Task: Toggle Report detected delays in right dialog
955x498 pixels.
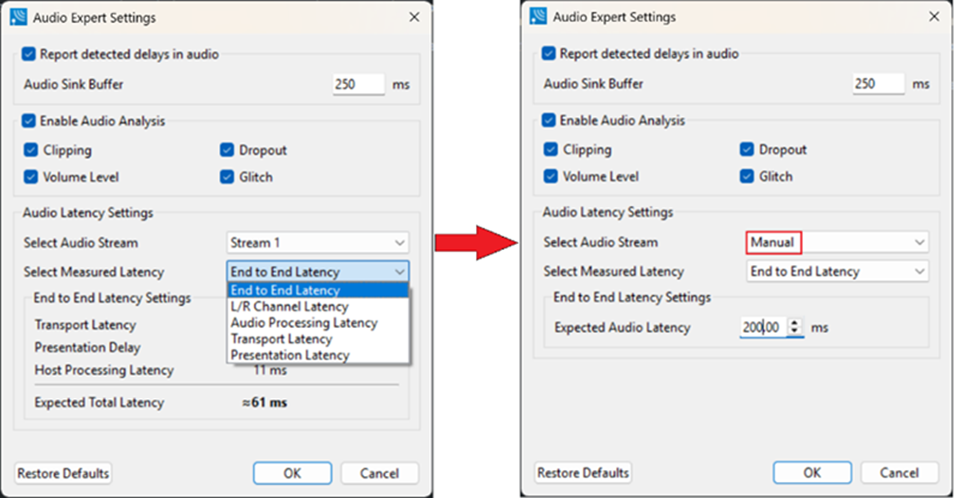Action: click(549, 54)
